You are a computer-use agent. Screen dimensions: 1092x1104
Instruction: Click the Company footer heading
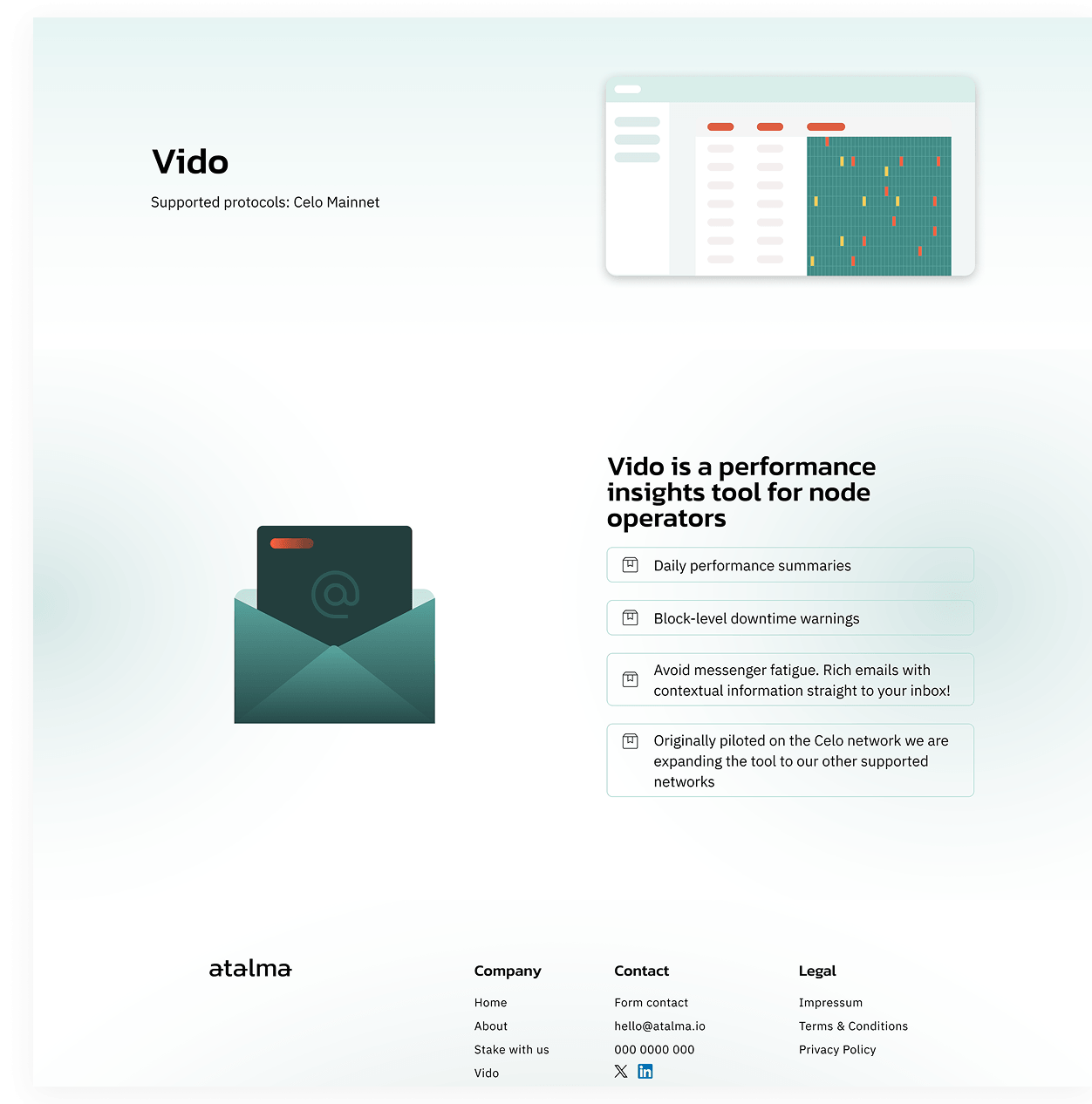[508, 971]
